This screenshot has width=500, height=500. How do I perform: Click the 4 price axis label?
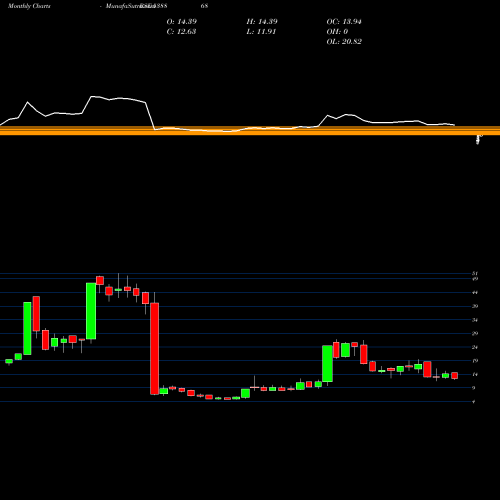click(x=474, y=402)
